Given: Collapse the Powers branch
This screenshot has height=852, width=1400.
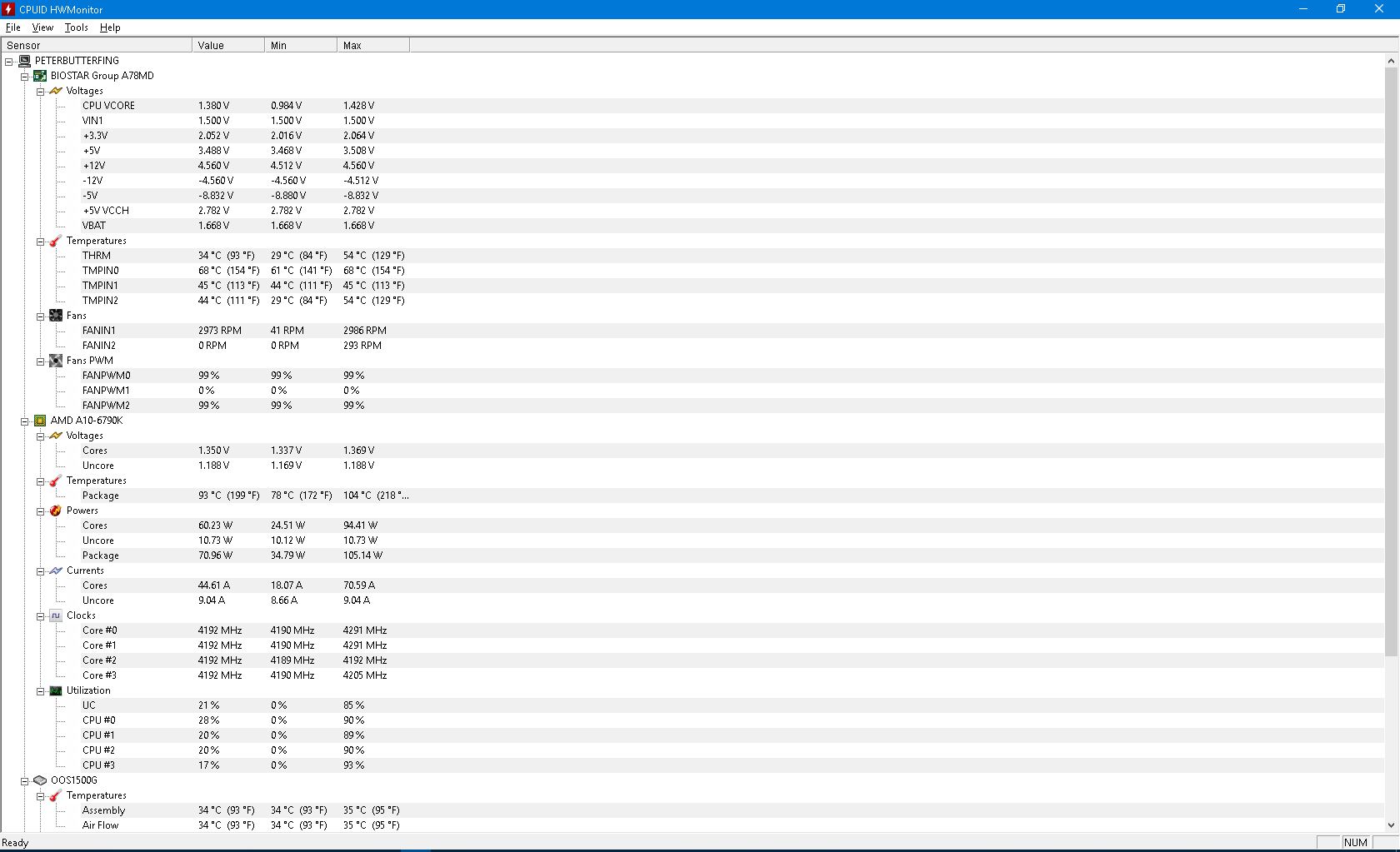Looking at the screenshot, I should [x=40, y=511].
